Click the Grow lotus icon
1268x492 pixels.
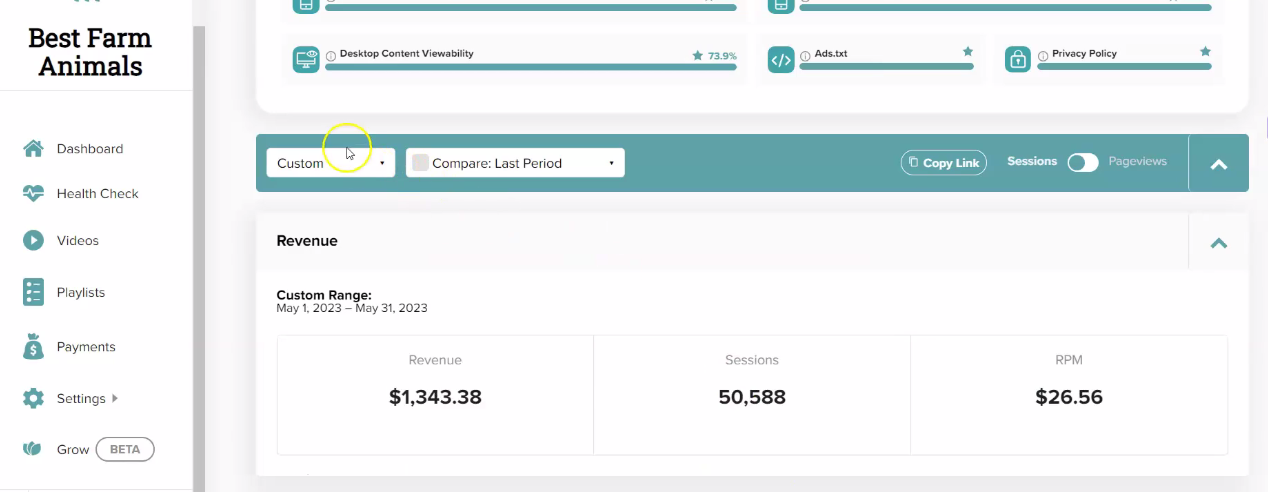pyautogui.click(x=33, y=449)
